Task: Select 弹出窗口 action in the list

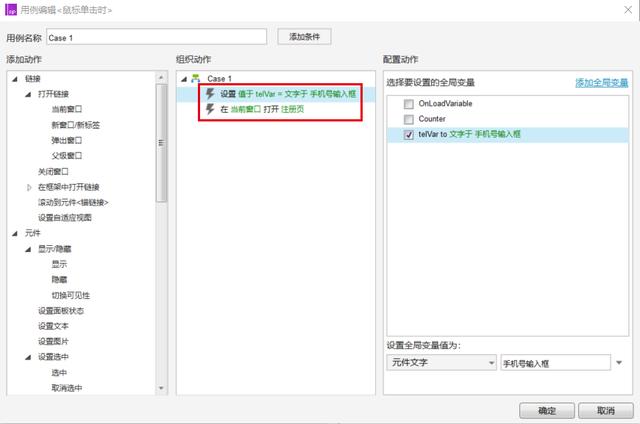Action: click(68, 140)
